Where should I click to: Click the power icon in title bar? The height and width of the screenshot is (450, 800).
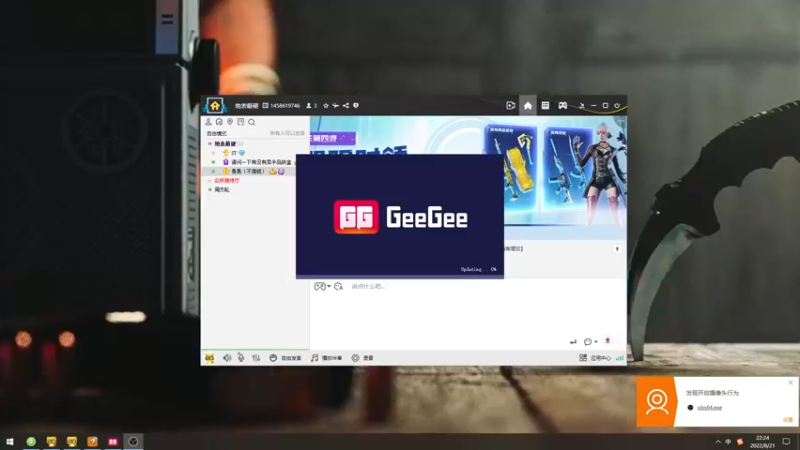click(617, 106)
